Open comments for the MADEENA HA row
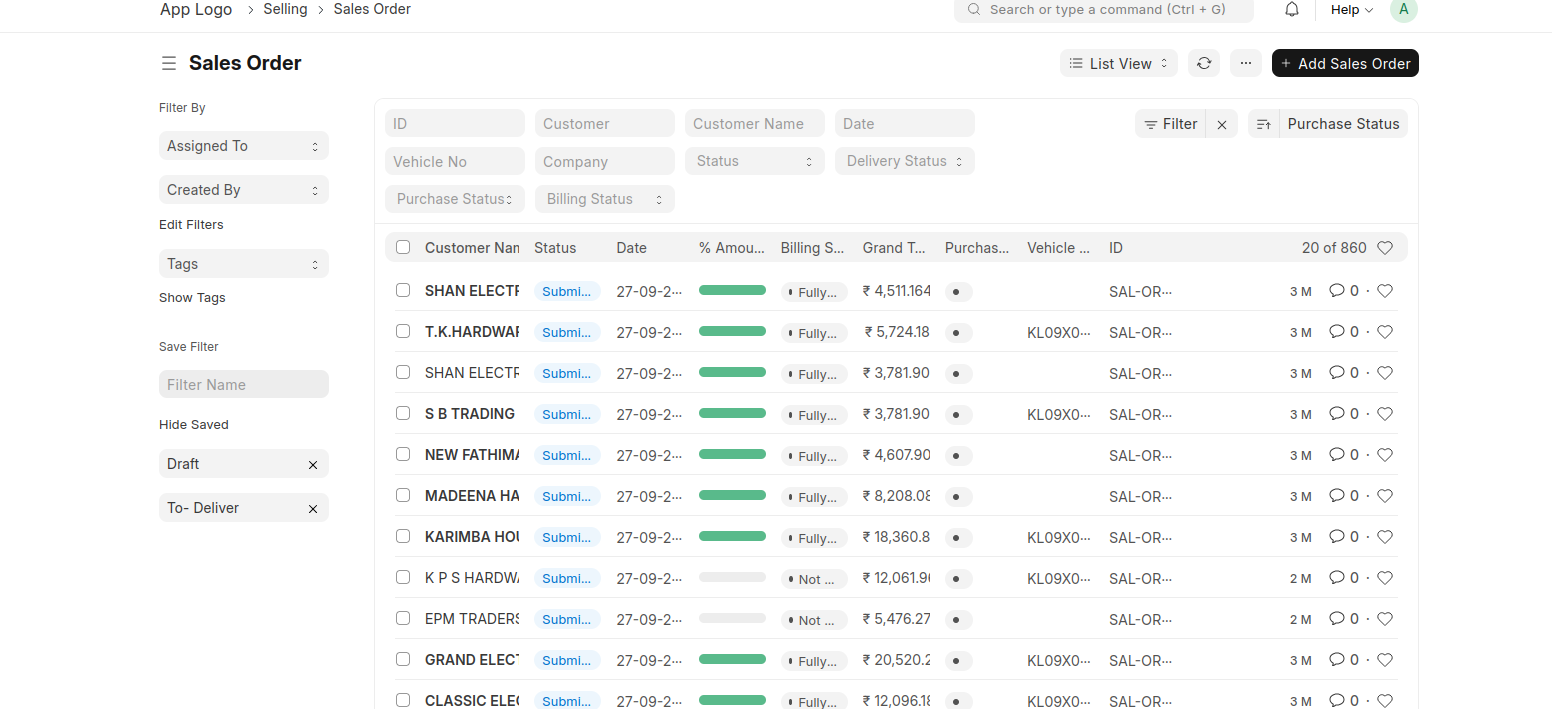The width and height of the screenshot is (1552, 709). pyautogui.click(x=1343, y=496)
